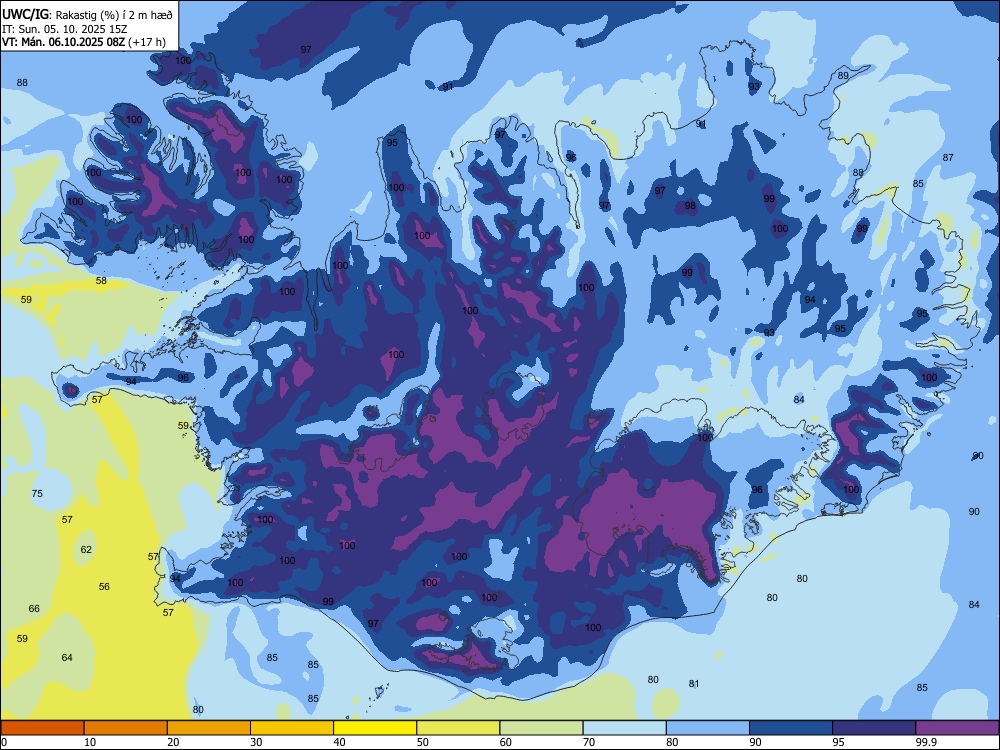
Task: Pick the bright yellow 40–50 legend swatch
Action: tap(375, 728)
